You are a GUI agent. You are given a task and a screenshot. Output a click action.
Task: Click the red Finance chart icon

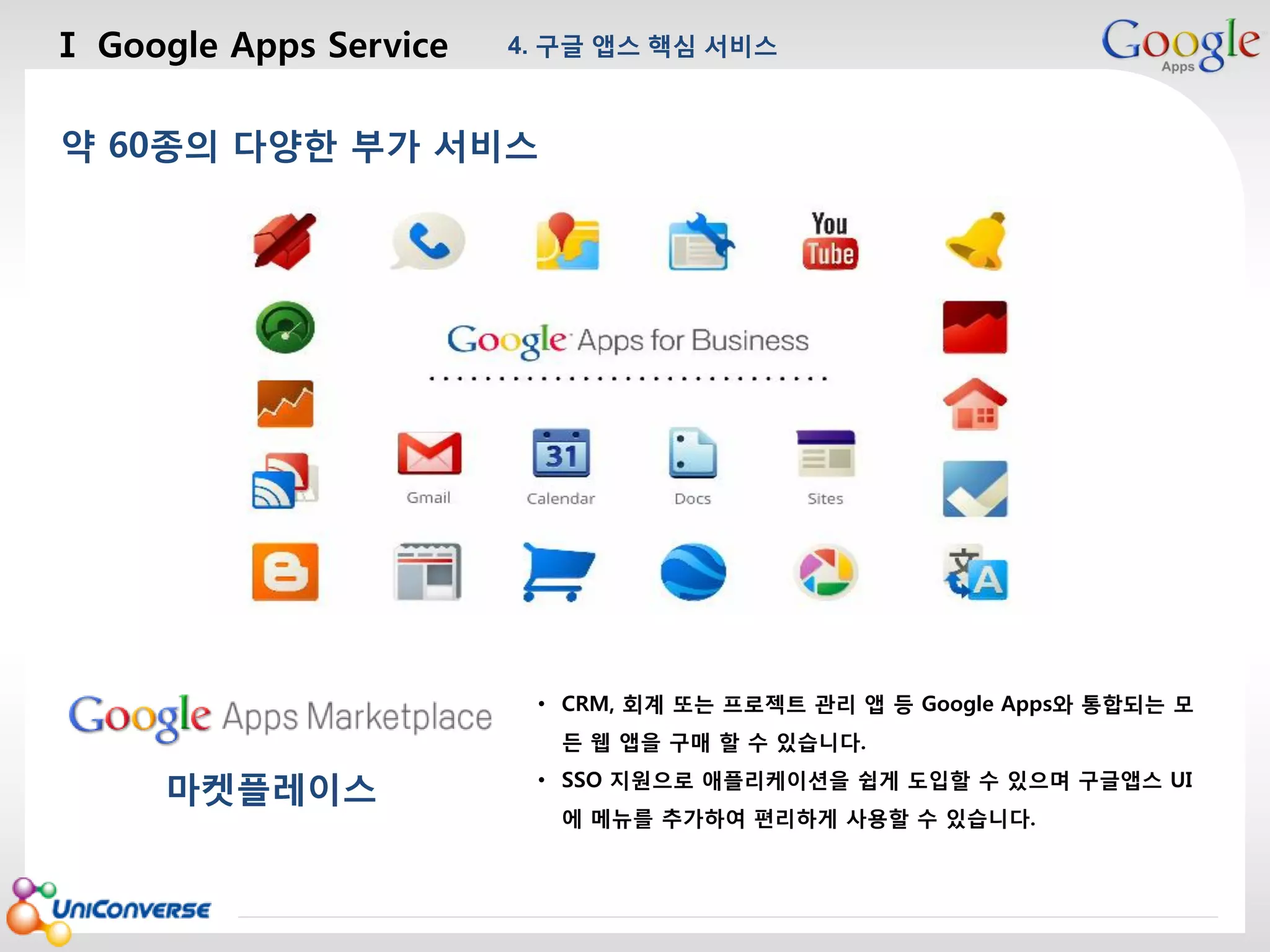point(975,327)
